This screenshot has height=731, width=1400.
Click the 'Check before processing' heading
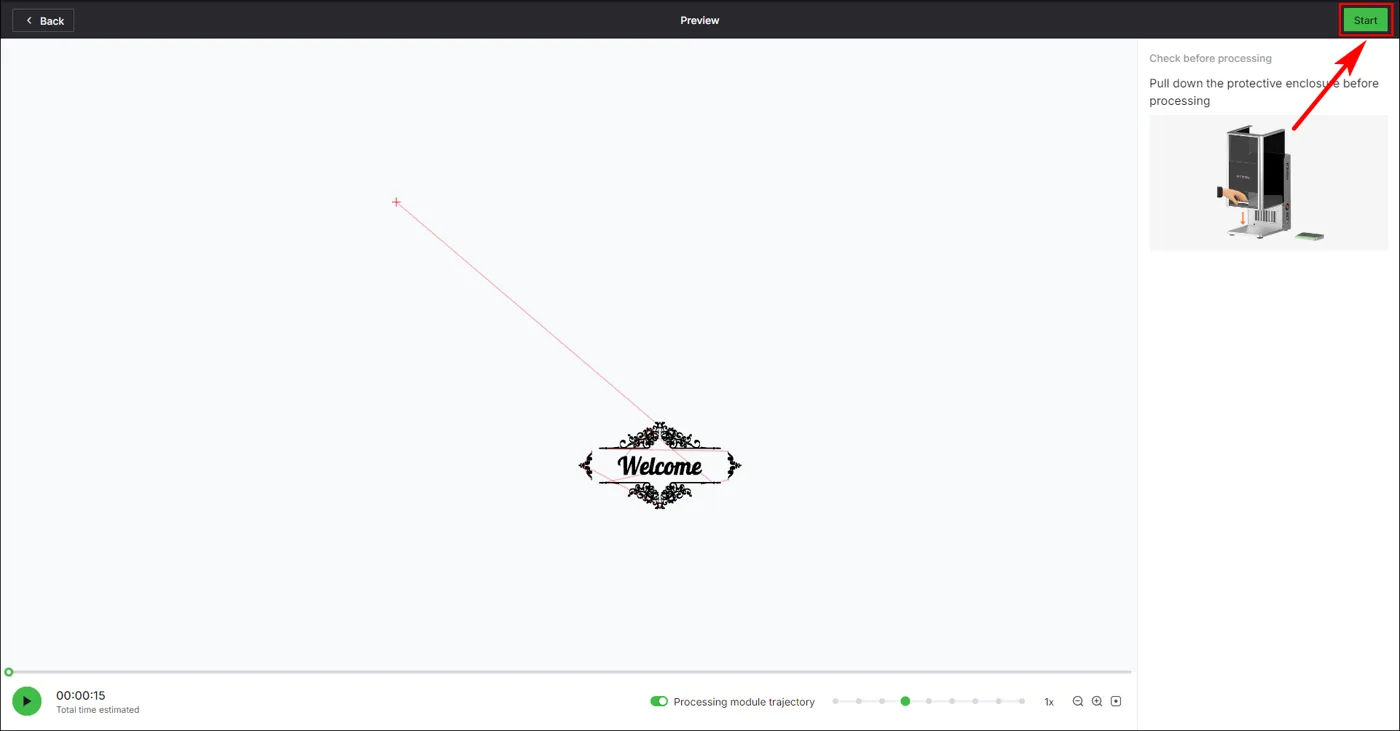[1210, 58]
